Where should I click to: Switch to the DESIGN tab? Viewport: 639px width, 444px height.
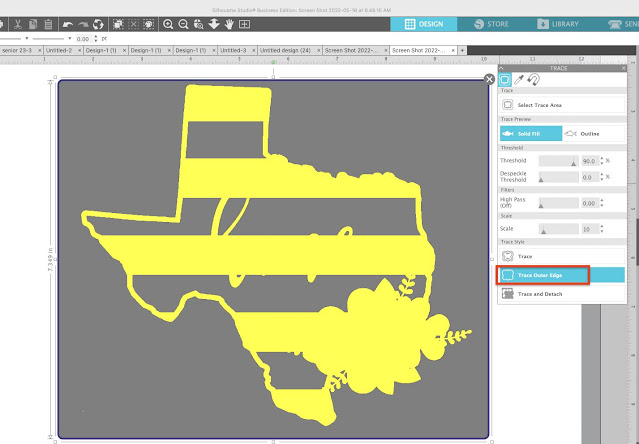pyautogui.click(x=424, y=24)
